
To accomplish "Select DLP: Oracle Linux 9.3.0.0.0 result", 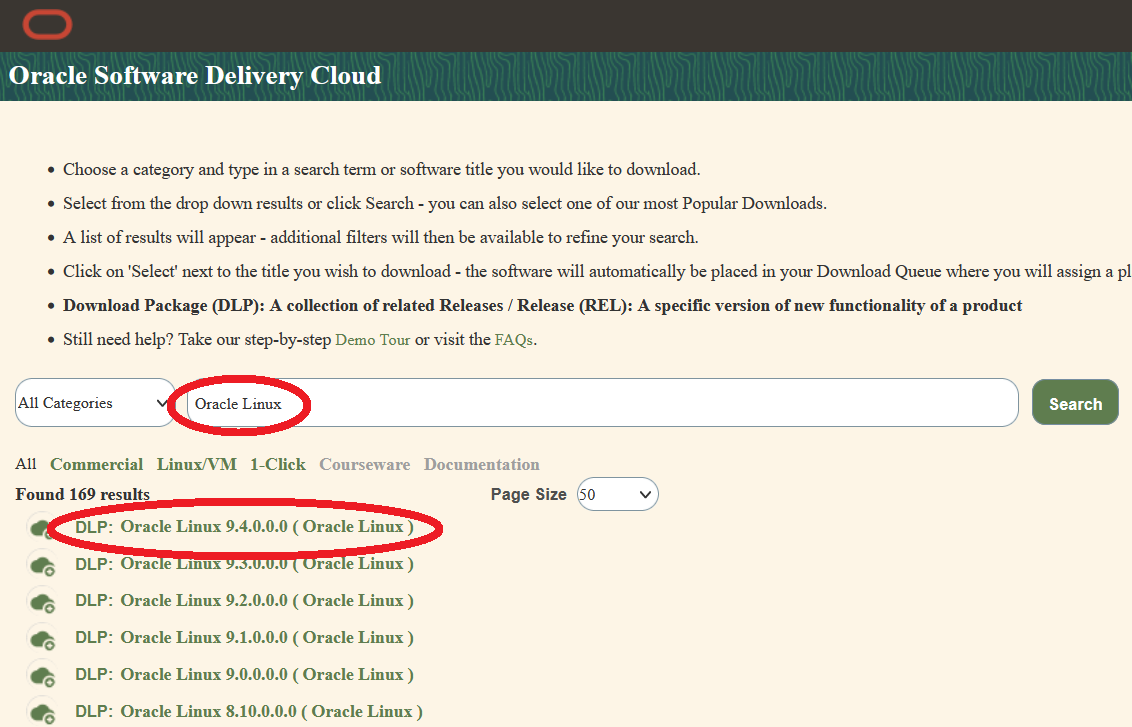I will 245,564.
